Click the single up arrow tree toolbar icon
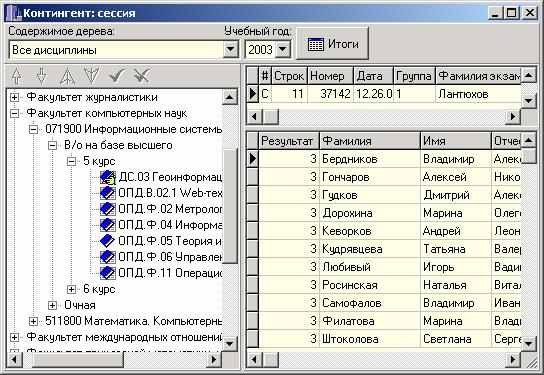 click(x=17, y=76)
